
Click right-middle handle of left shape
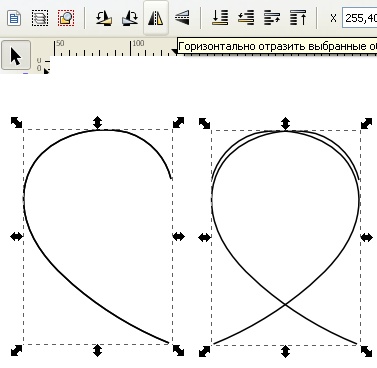tap(179, 237)
